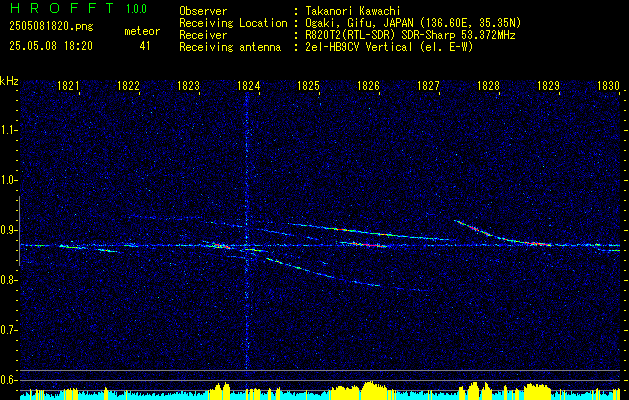629x400 pixels.
Task: Click the 1824 time marker
Action: tap(248, 86)
